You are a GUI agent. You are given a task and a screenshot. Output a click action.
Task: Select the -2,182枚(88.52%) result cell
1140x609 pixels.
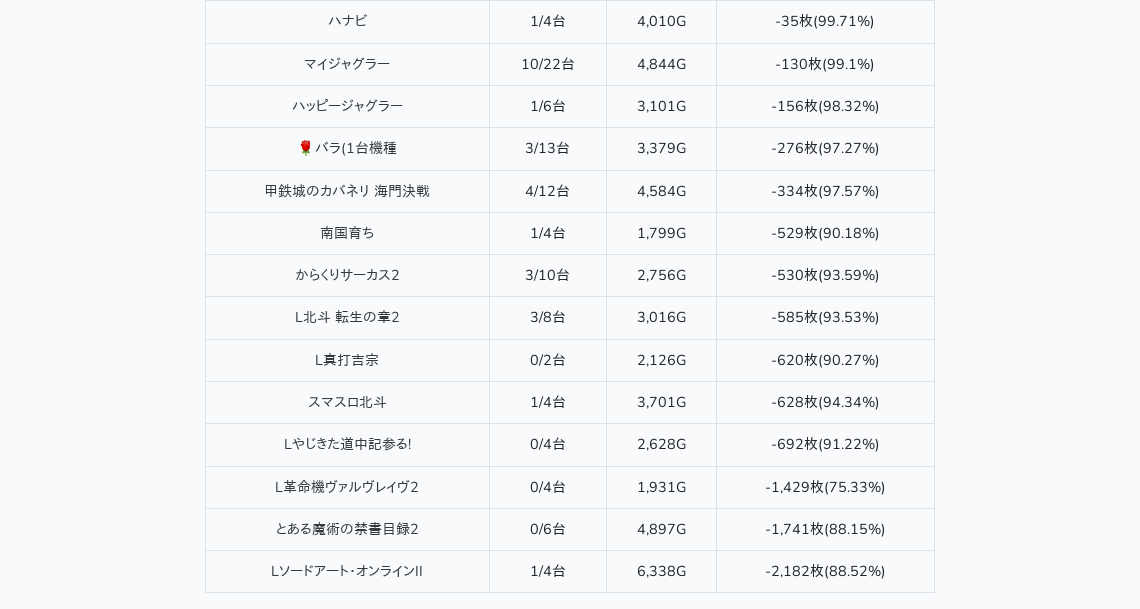pos(825,572)
